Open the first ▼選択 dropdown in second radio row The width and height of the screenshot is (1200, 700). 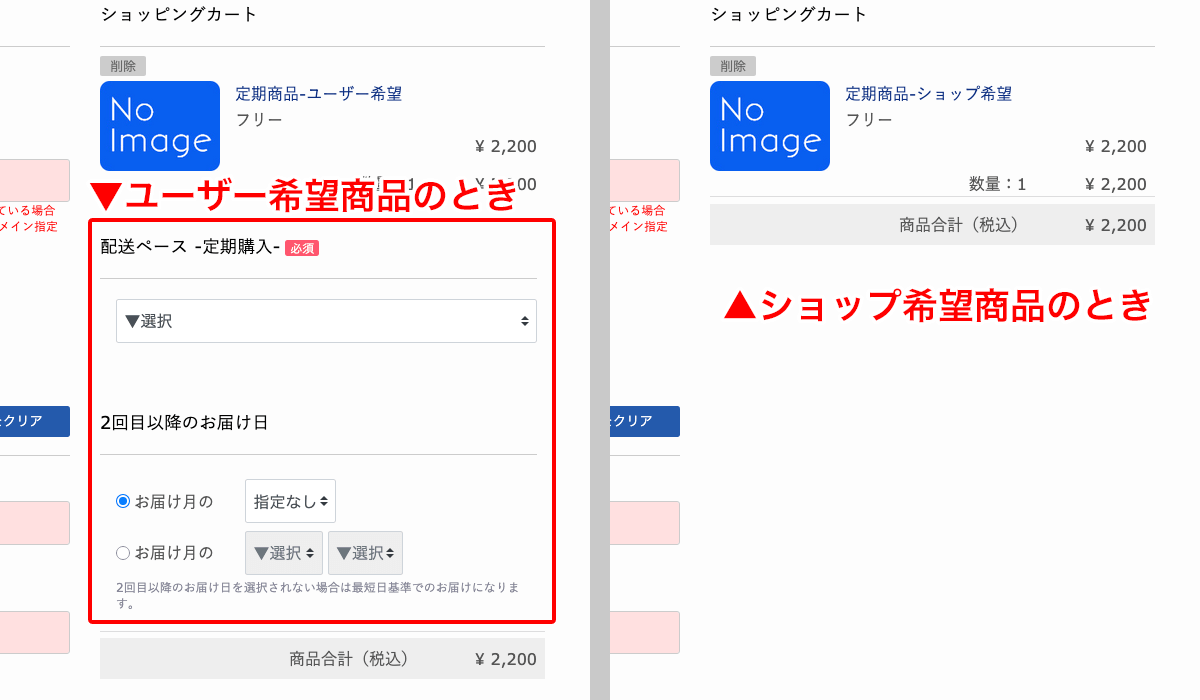tap(283, 553)
